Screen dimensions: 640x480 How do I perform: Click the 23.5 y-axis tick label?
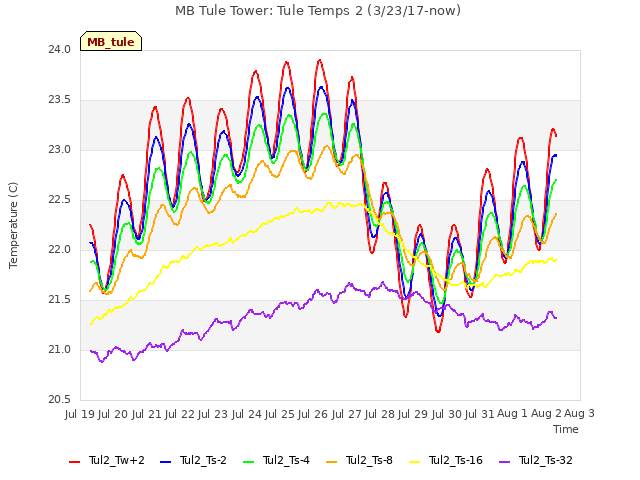59,100
